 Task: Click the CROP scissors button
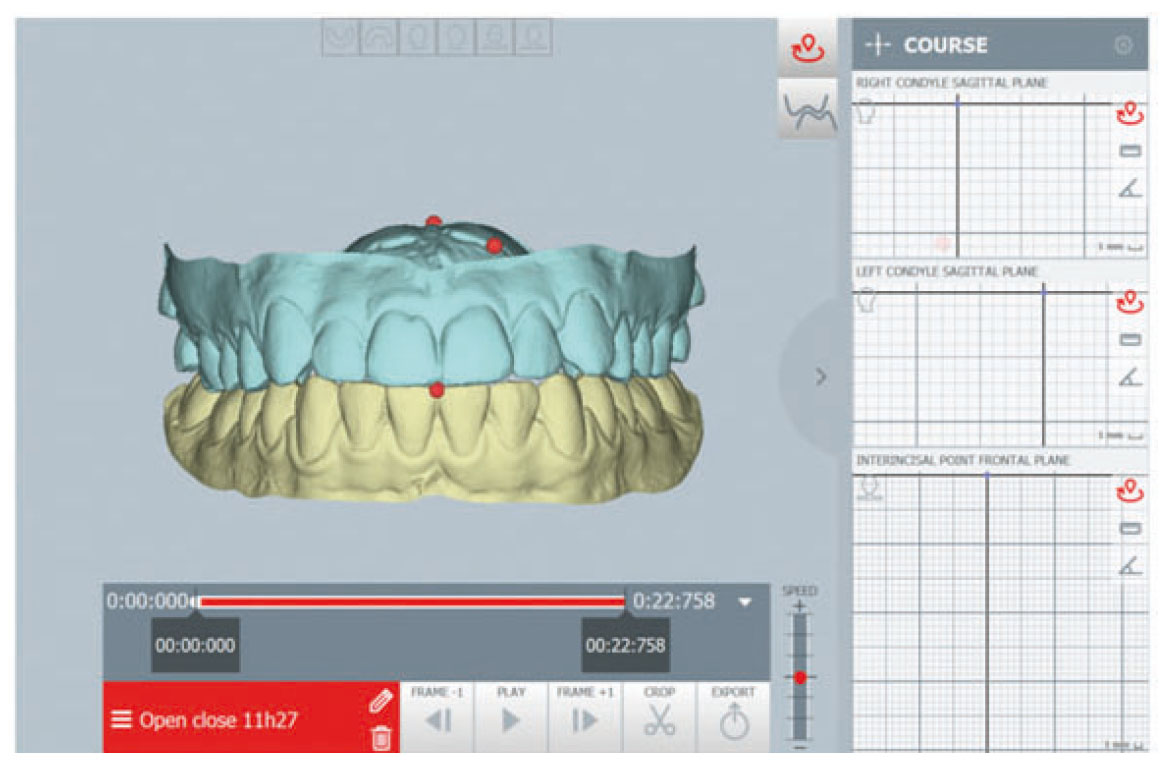click(659, 716)
